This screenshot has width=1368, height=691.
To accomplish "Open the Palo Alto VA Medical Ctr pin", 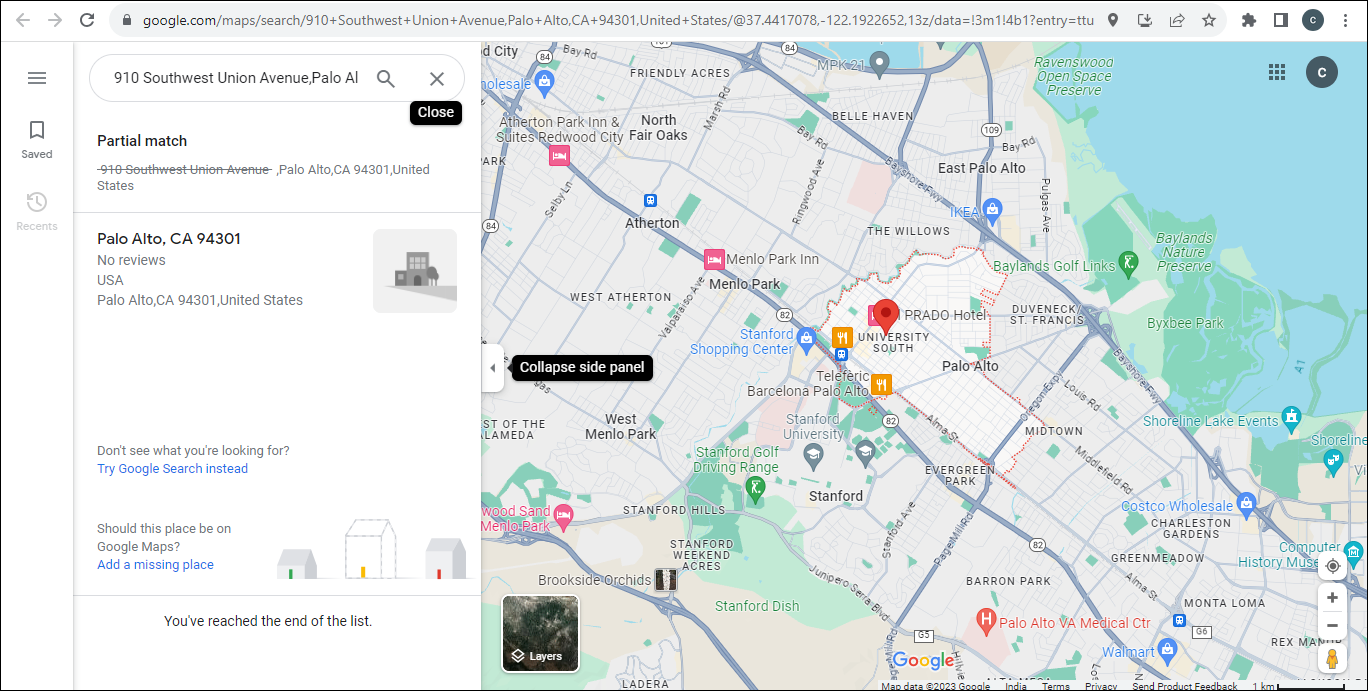I will click(987, 621).
